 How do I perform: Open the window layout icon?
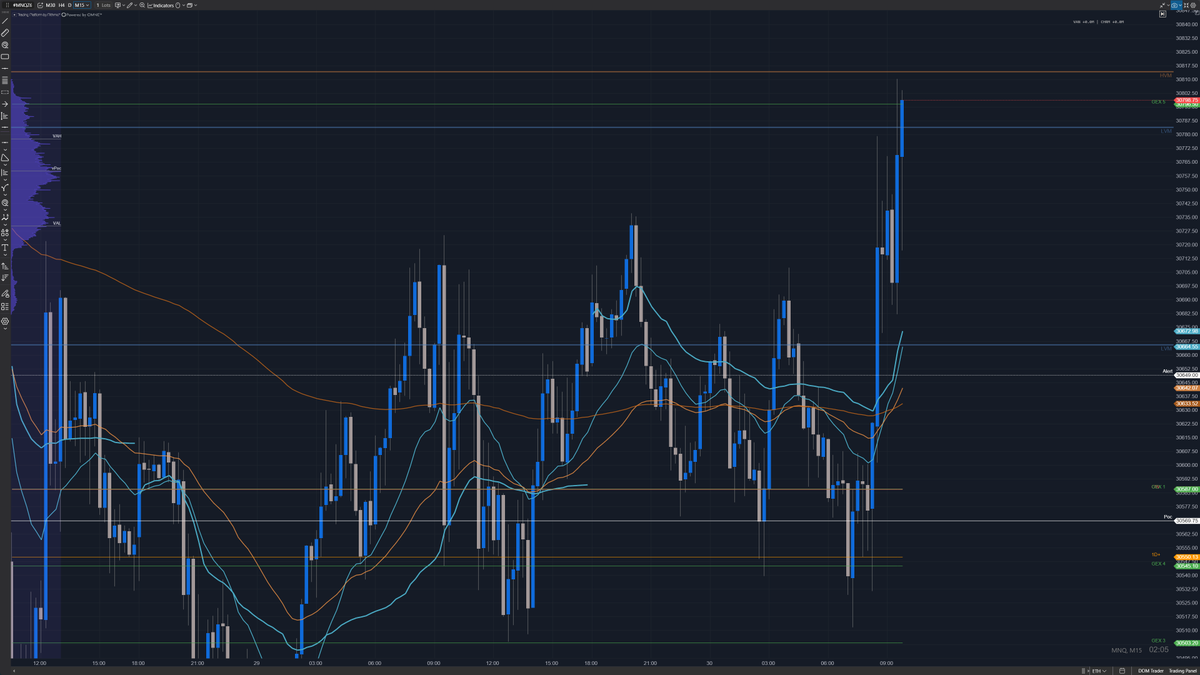coord(190,5)
